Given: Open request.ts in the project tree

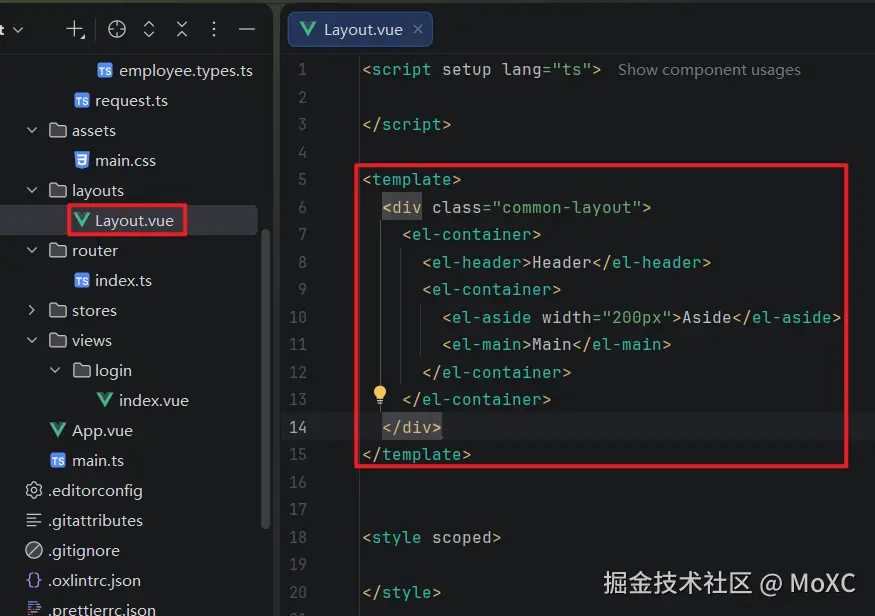Looking at the screenshot, I should [131, 100].
